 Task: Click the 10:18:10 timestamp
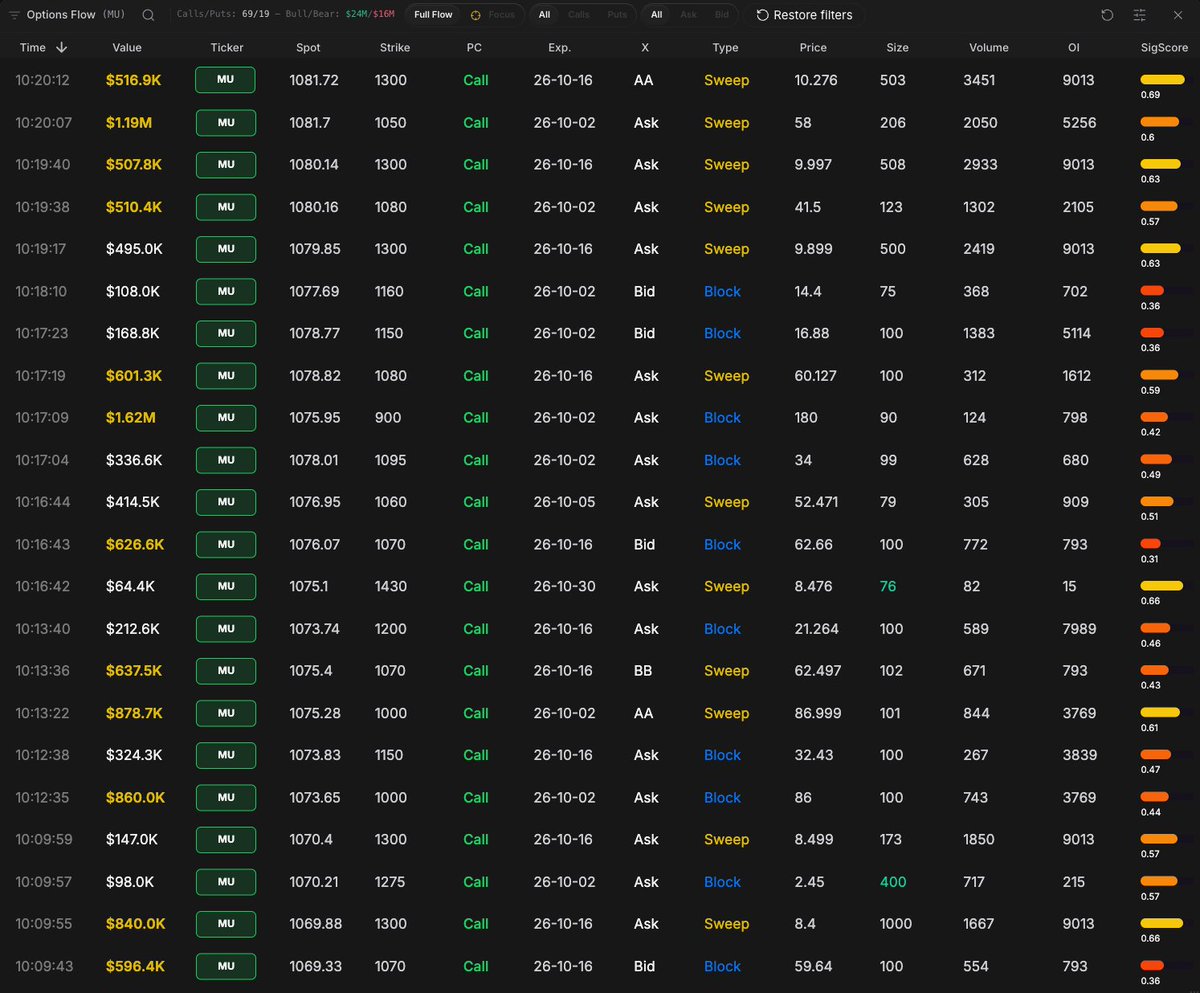point(41,292)
